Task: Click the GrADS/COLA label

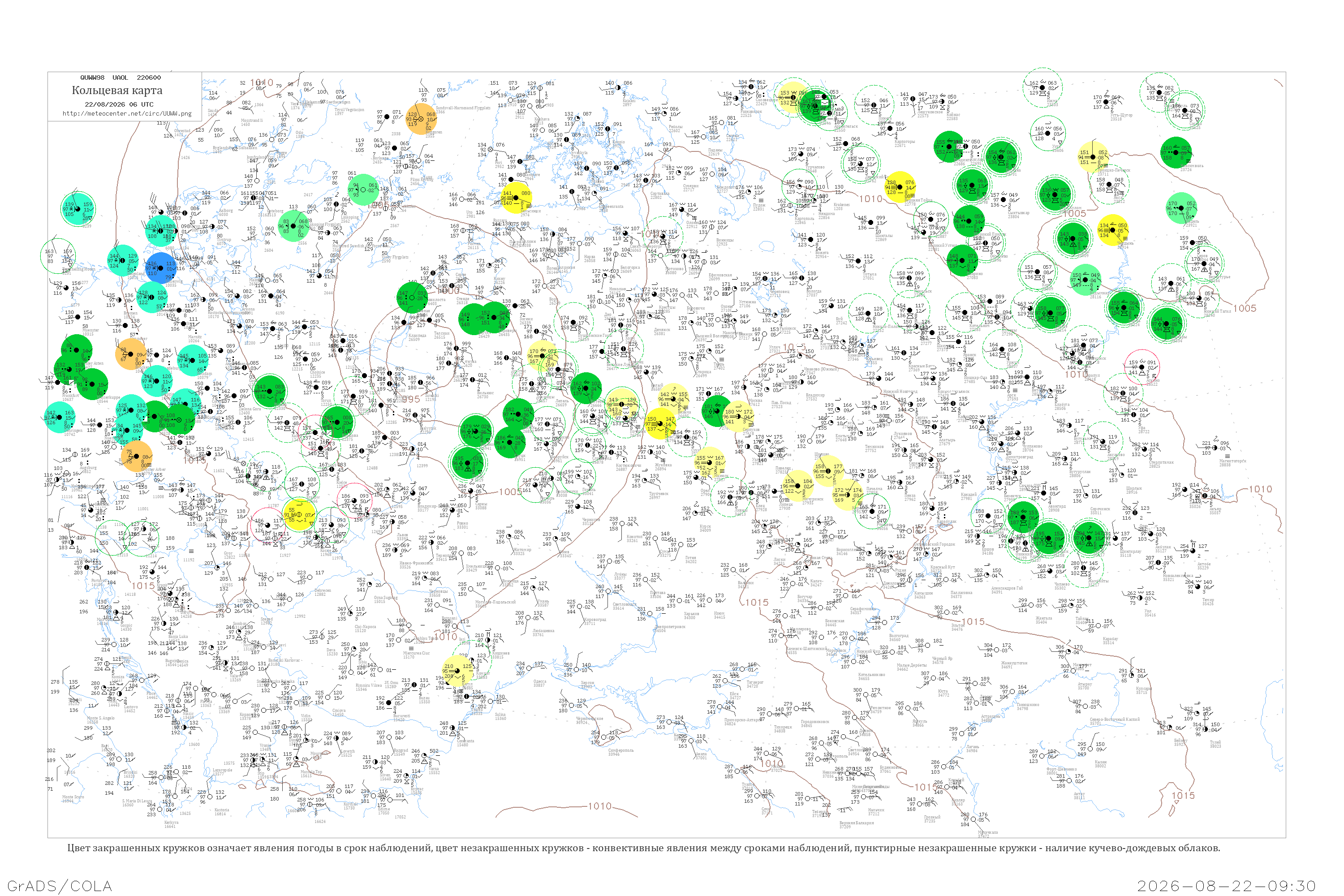Action: 60,886
